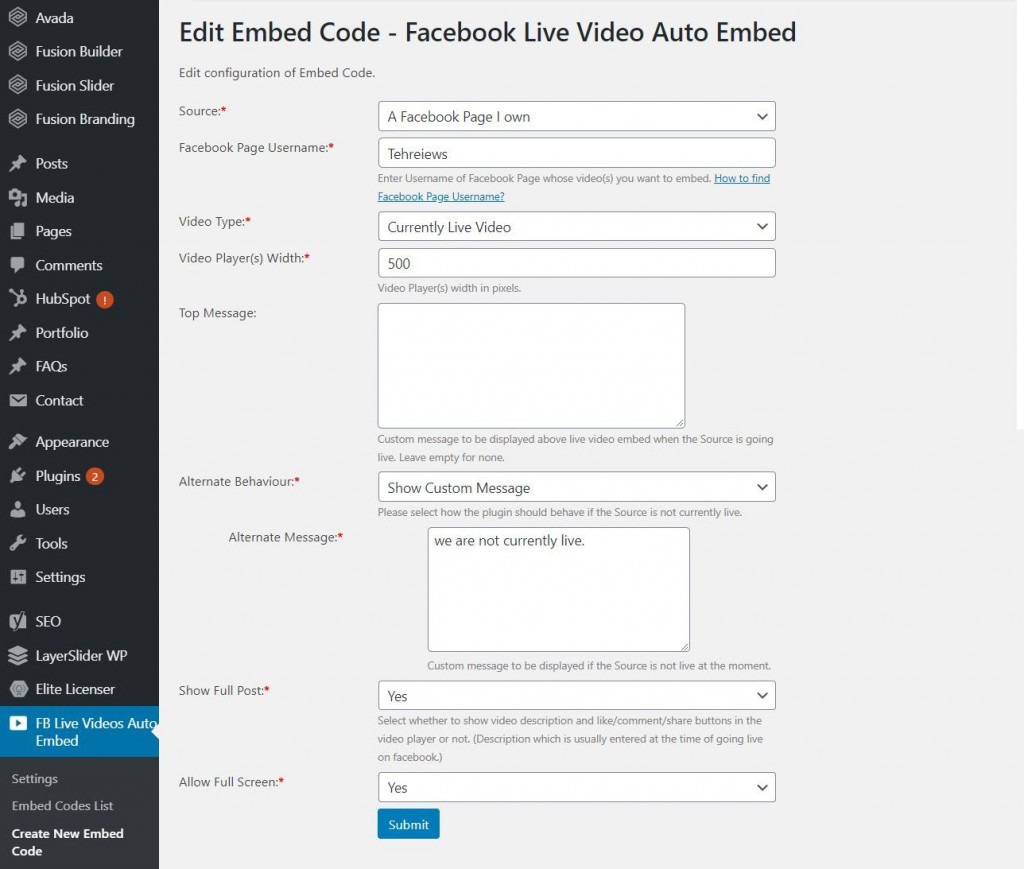Open Fusion Builder menu label

pos(79,51)
